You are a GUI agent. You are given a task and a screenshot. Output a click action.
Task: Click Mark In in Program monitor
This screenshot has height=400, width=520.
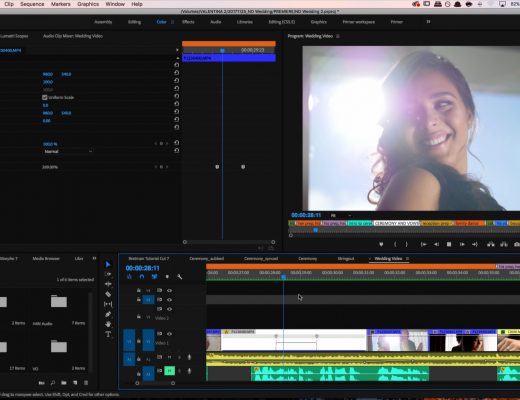(395, 244)
